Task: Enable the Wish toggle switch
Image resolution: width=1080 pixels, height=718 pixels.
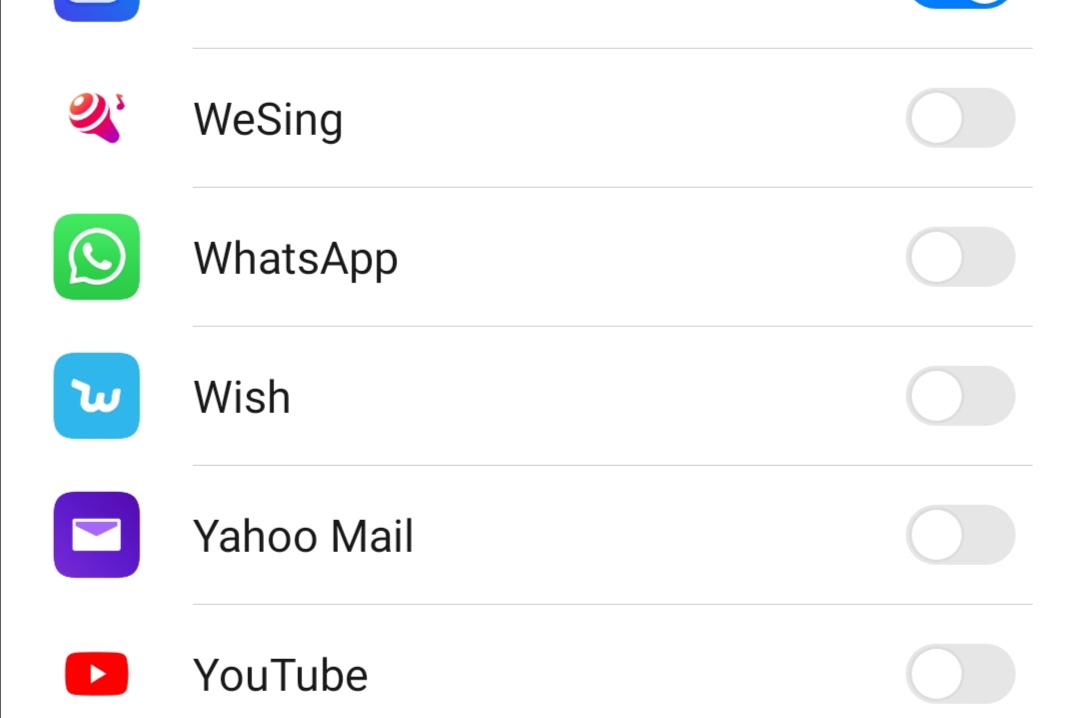Action: click(x=960, y=396)
